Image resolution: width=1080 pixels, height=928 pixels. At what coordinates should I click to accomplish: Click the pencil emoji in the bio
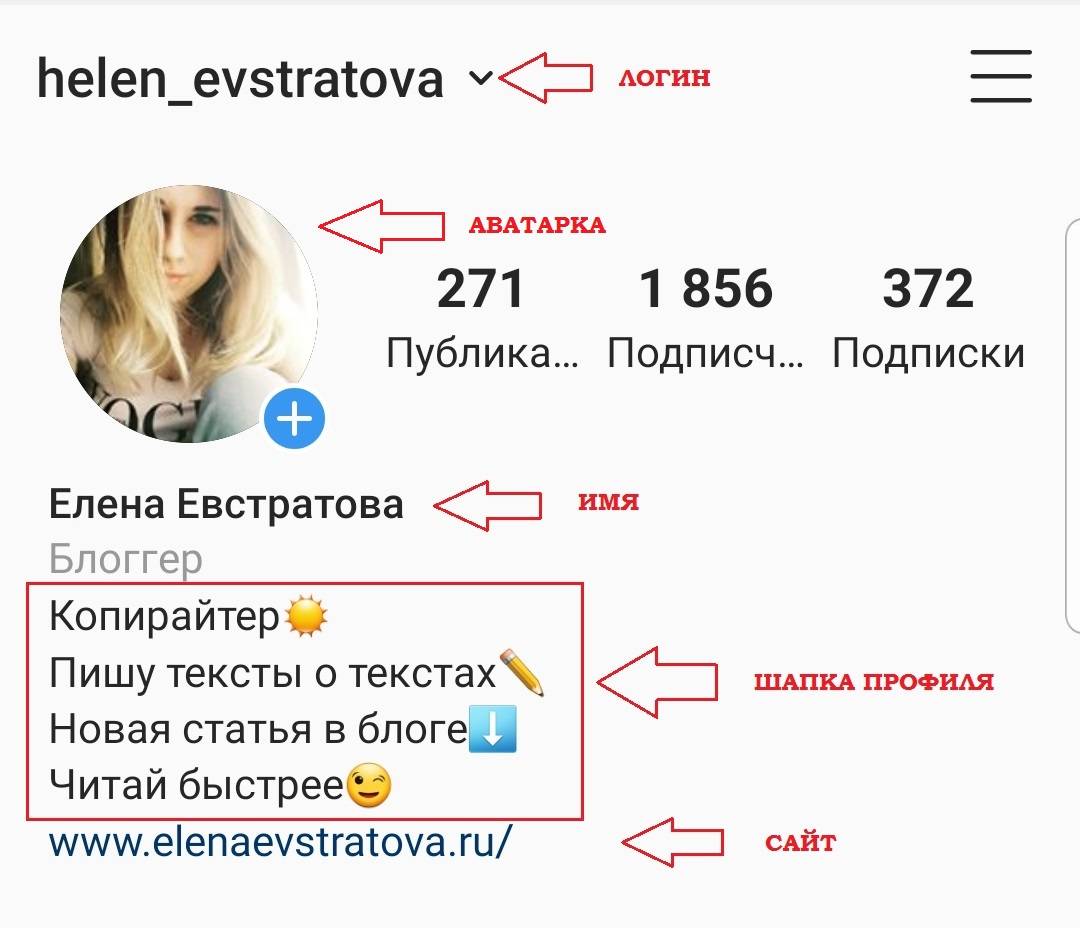click(521, 672)
